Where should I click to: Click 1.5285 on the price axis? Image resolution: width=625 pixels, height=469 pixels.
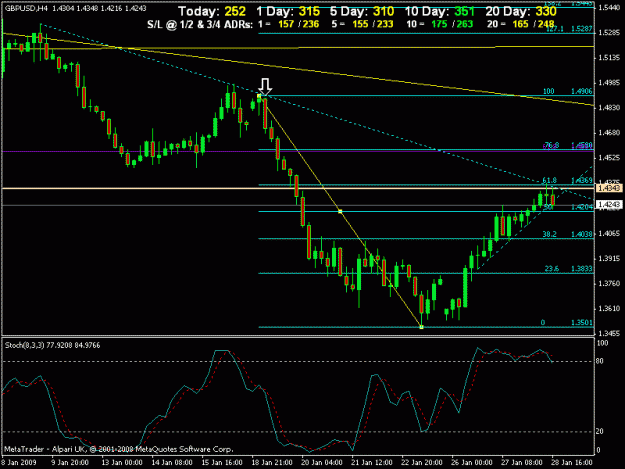609,33
